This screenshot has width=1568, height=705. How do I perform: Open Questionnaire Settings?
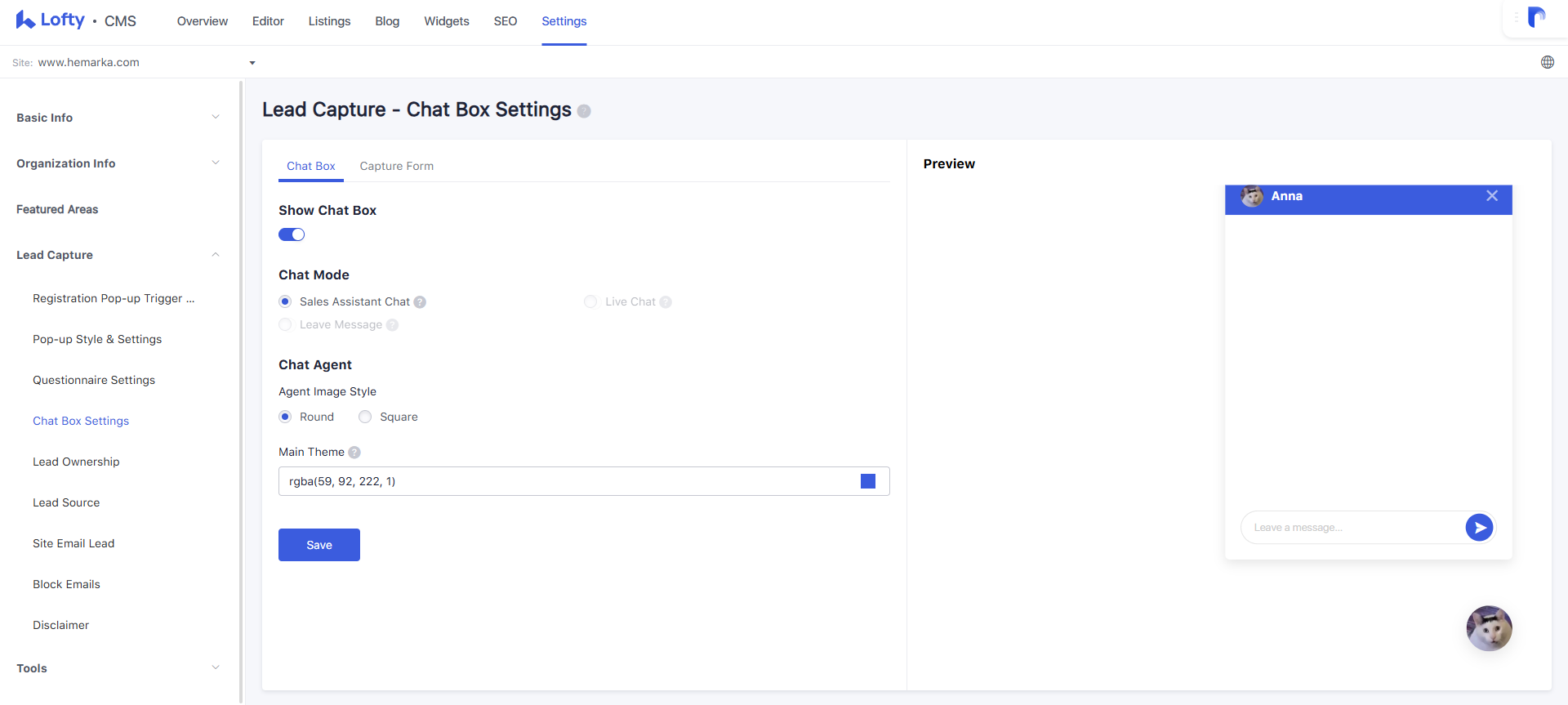94,380
